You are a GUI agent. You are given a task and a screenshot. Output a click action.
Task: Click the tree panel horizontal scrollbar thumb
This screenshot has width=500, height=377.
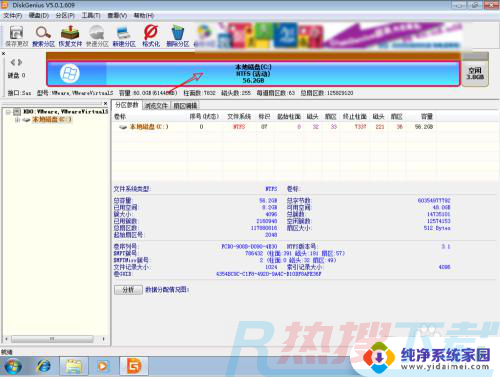pyautogui.click(x=52, y=339)
